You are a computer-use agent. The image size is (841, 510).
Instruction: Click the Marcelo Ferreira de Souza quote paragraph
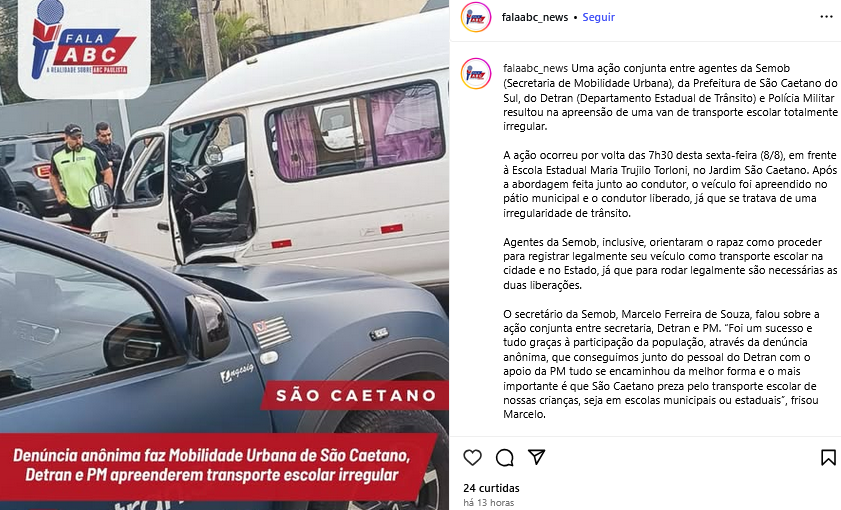[x=661, y=364]
